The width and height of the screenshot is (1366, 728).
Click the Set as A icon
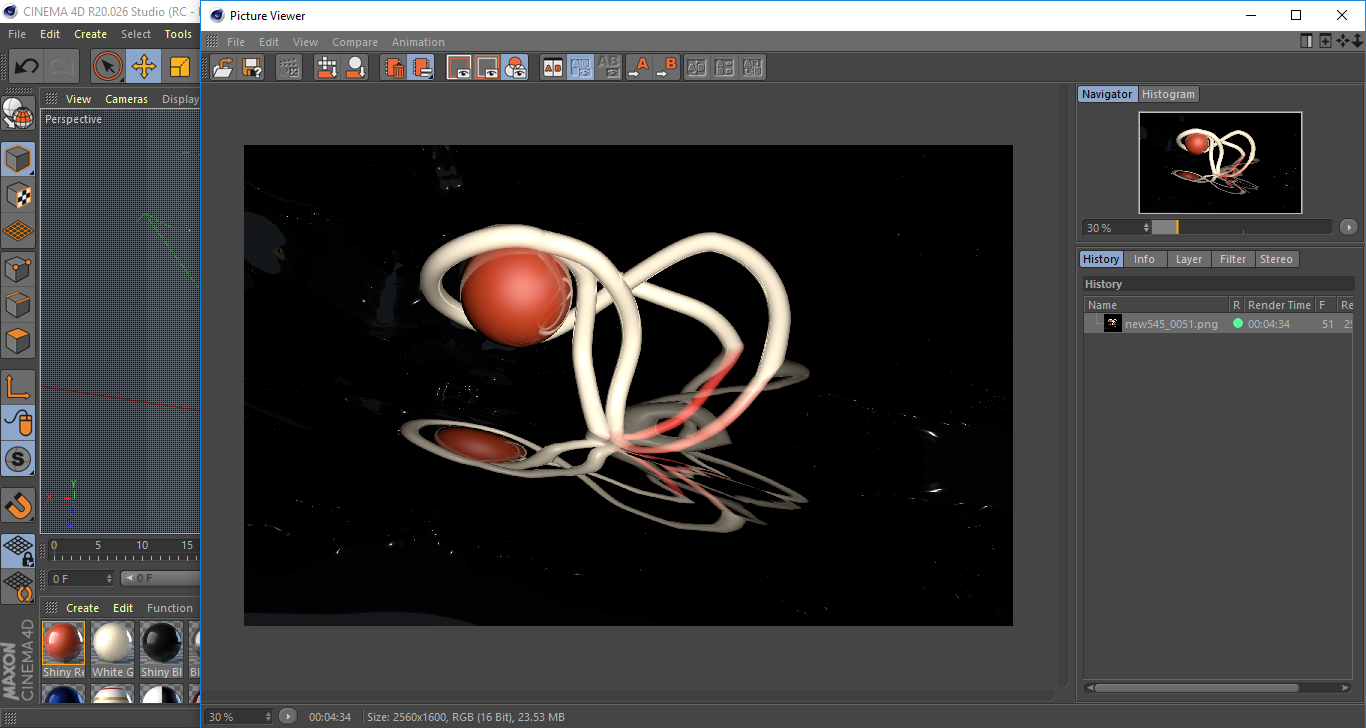(x=638, y=67)
